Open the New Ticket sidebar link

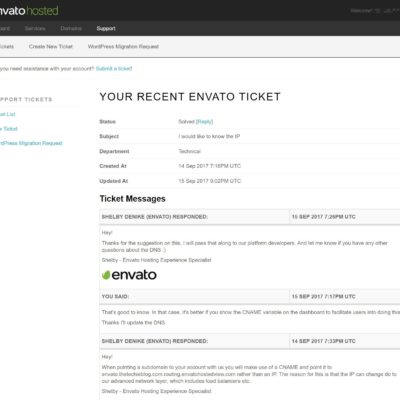point(9,129)
